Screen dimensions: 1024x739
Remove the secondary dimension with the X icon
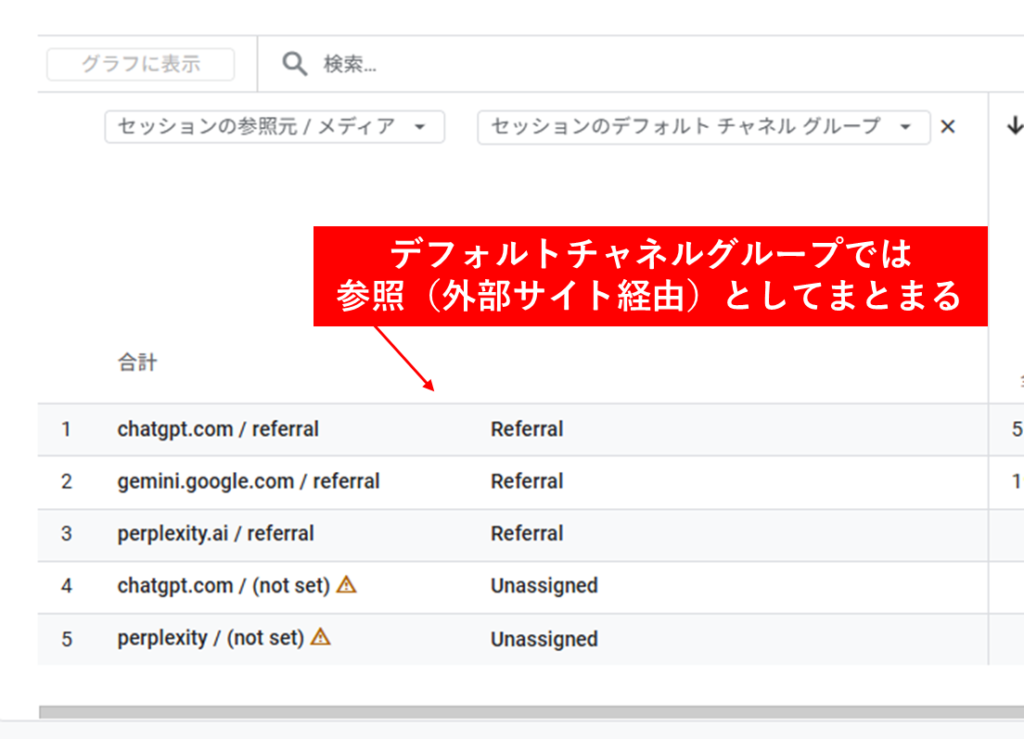tap(948, 127)
